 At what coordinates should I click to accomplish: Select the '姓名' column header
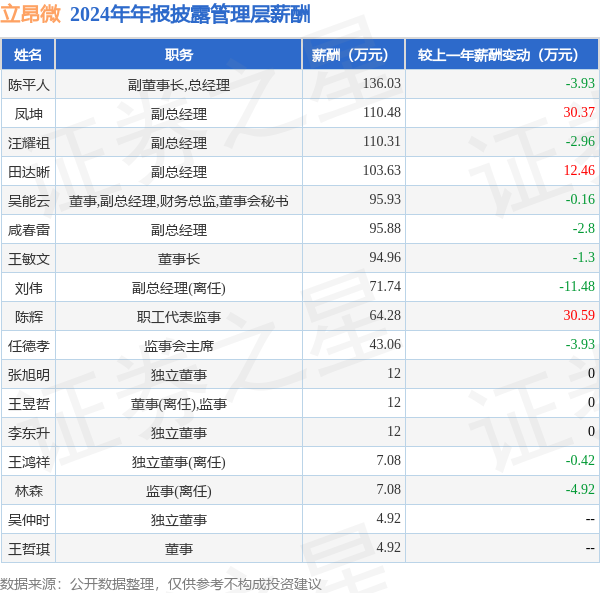tap(28, 54)
